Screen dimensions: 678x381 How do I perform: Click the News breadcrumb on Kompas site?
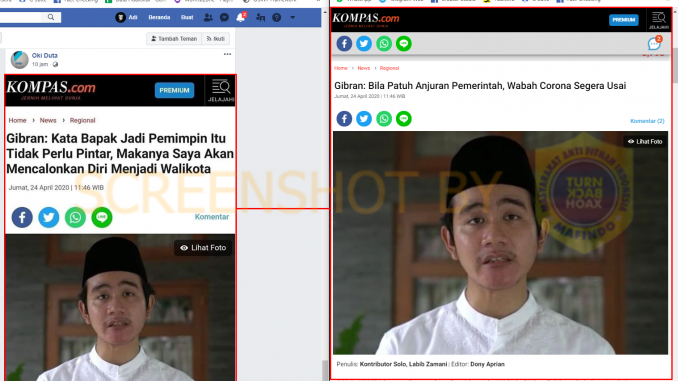(x=364, y=68)
